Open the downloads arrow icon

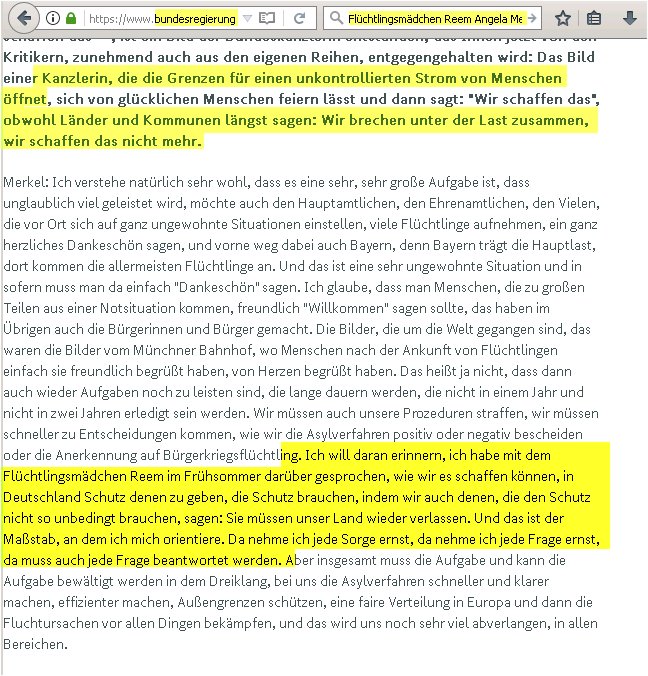pos(630,19)
